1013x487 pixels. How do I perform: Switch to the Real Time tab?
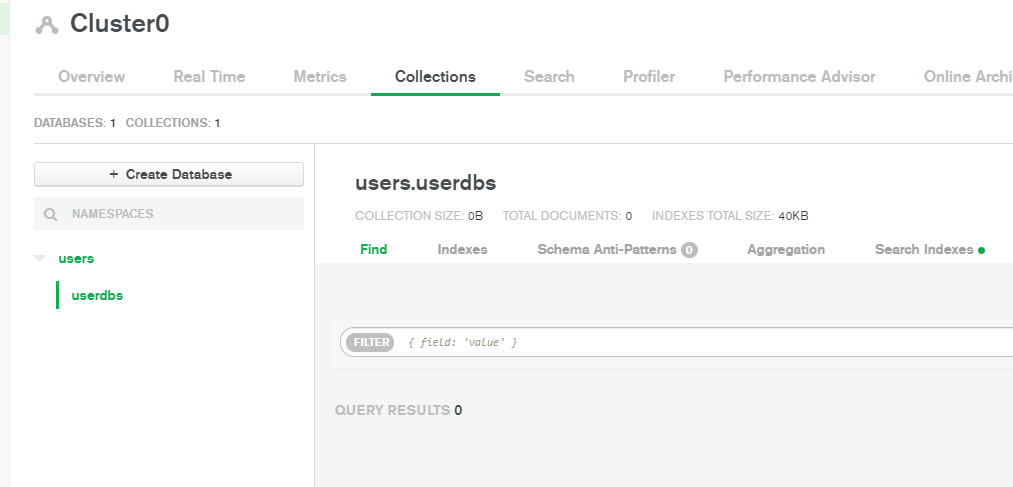click(209, 77)
